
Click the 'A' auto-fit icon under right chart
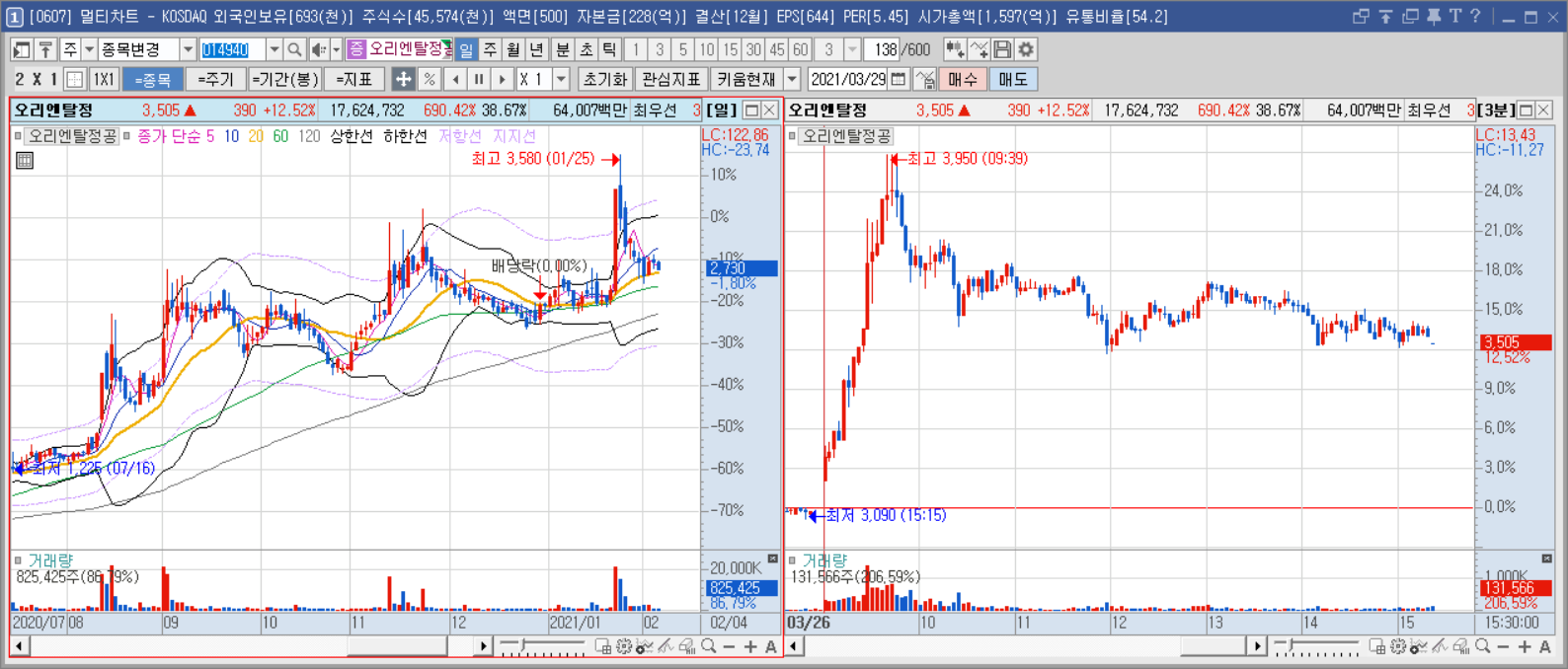tap(1545, 646)
